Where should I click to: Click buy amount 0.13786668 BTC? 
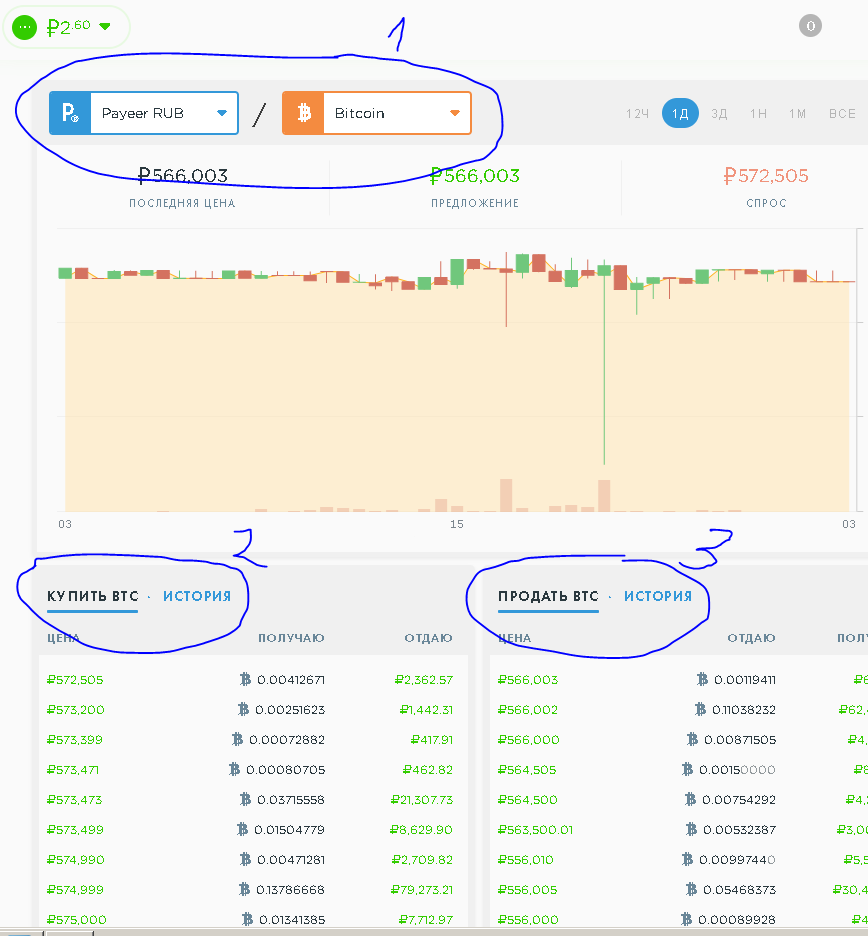click(290, 889)
